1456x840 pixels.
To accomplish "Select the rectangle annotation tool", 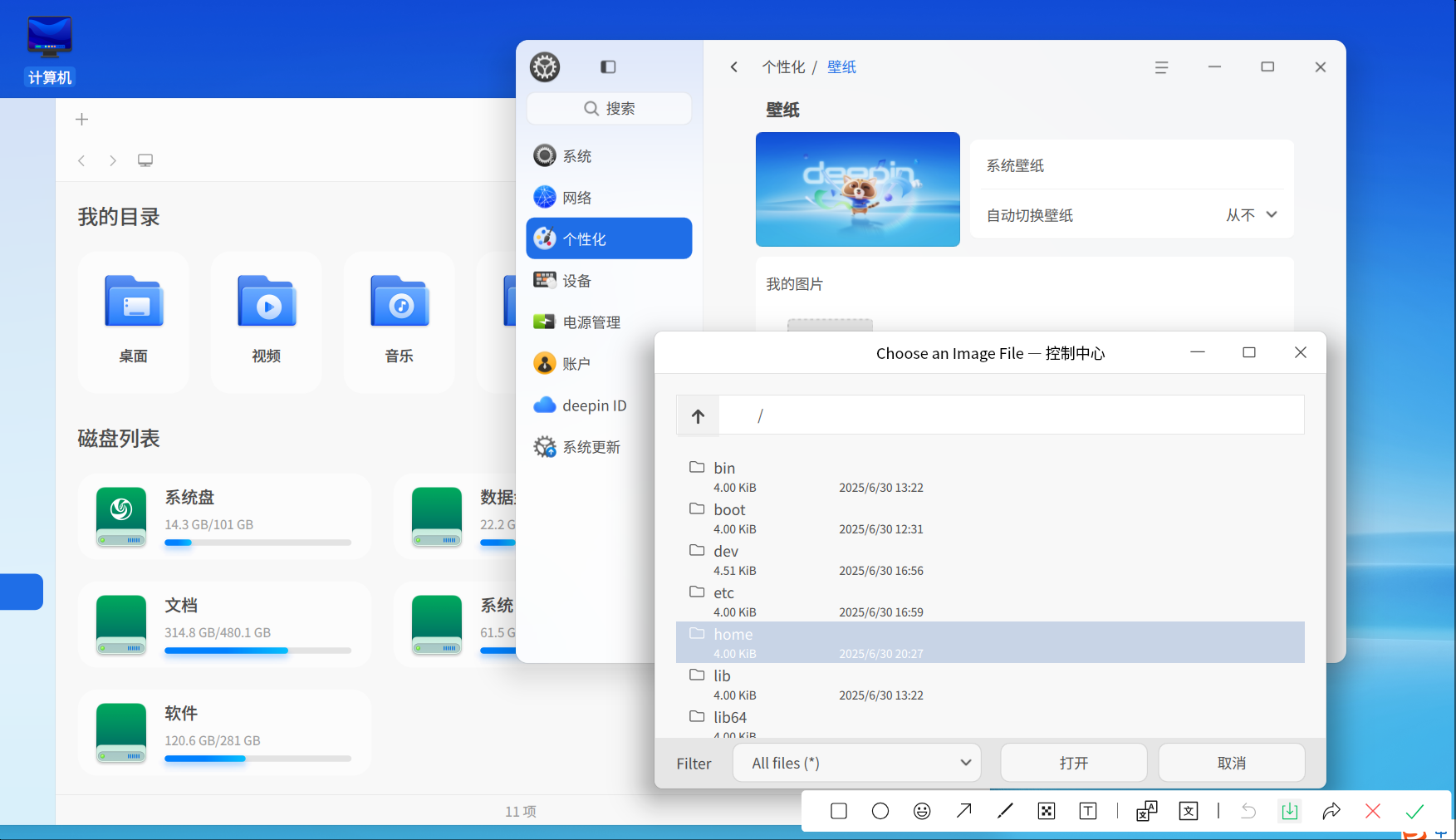I will click(839, 811).
